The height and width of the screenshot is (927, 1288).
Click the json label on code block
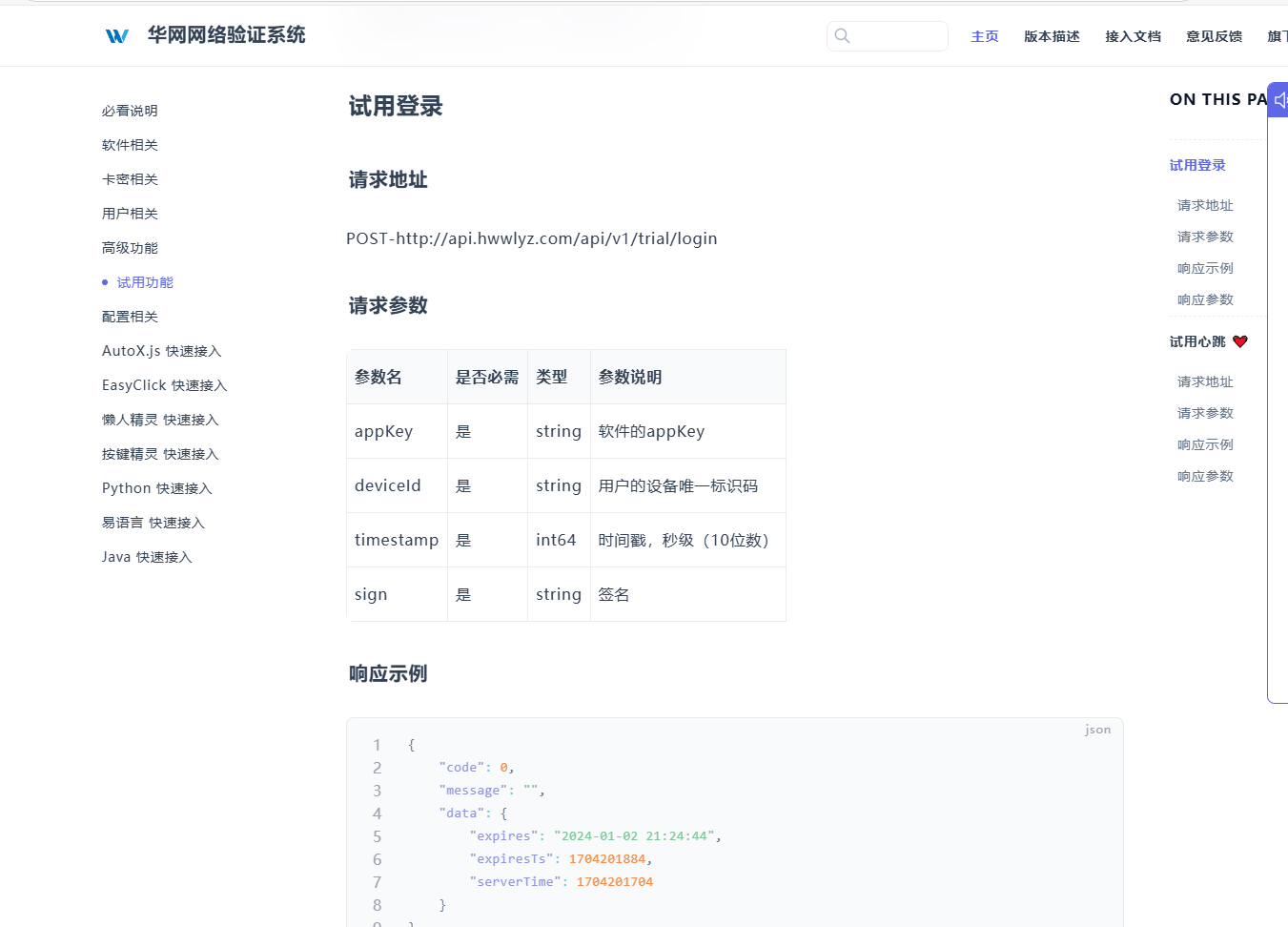point(1098,730)
